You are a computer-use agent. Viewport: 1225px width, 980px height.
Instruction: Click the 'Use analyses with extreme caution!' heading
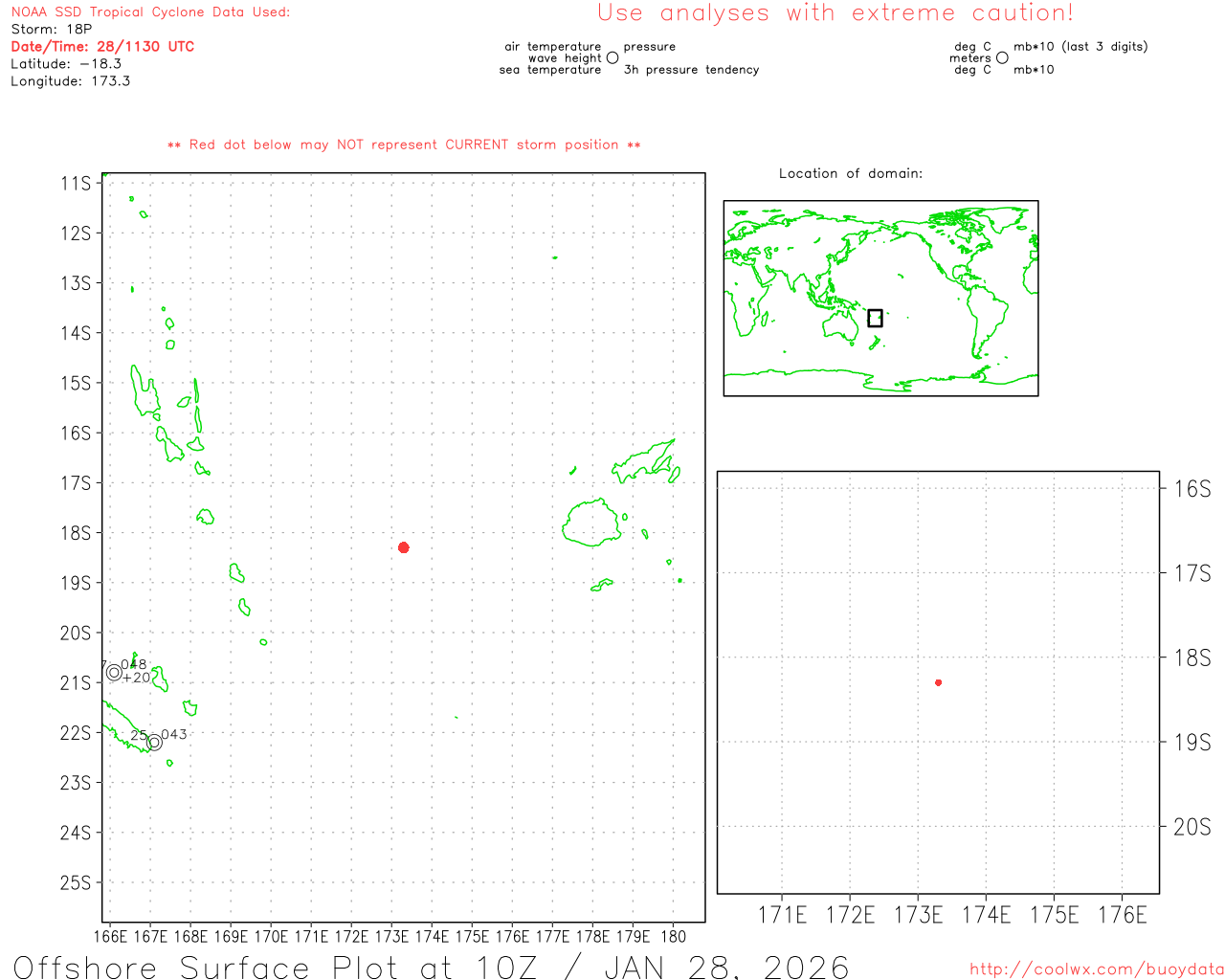[835, 13]
